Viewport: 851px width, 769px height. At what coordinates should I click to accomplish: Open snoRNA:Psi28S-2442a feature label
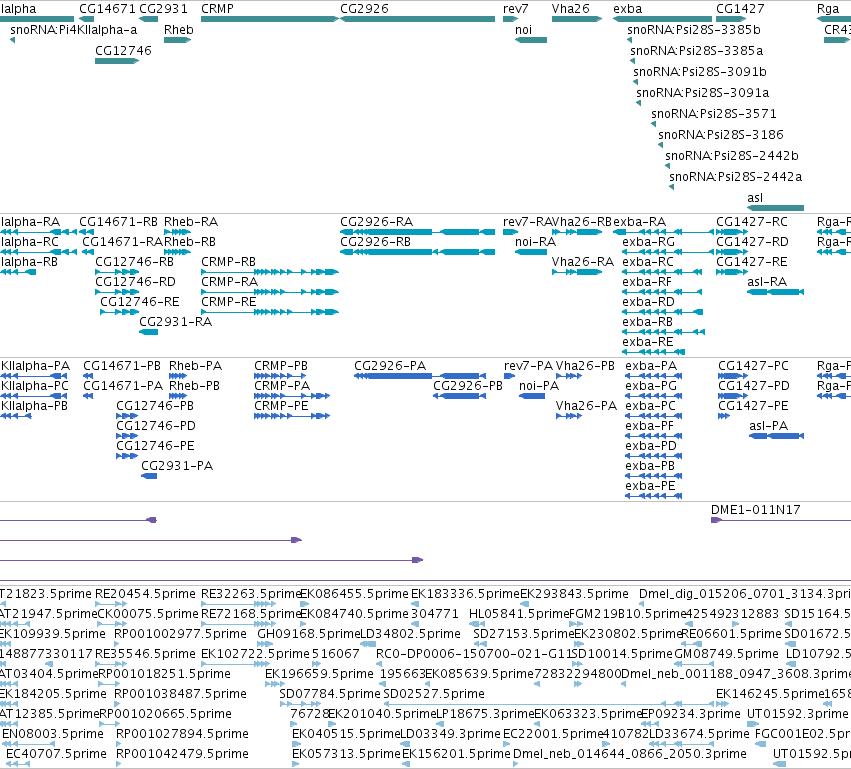[x=735, y=176]
